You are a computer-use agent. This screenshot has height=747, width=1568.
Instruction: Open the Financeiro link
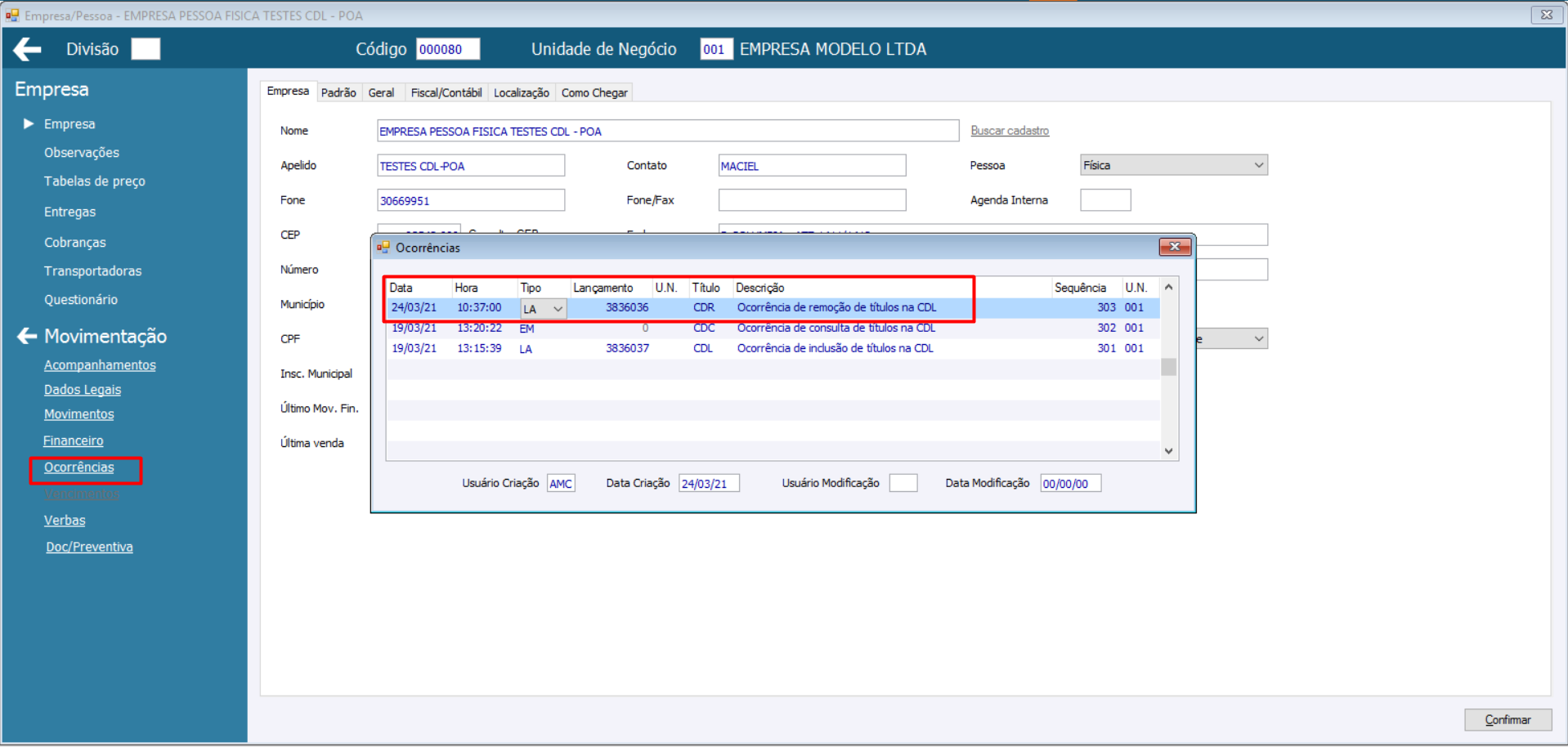(x=74, y=441)
